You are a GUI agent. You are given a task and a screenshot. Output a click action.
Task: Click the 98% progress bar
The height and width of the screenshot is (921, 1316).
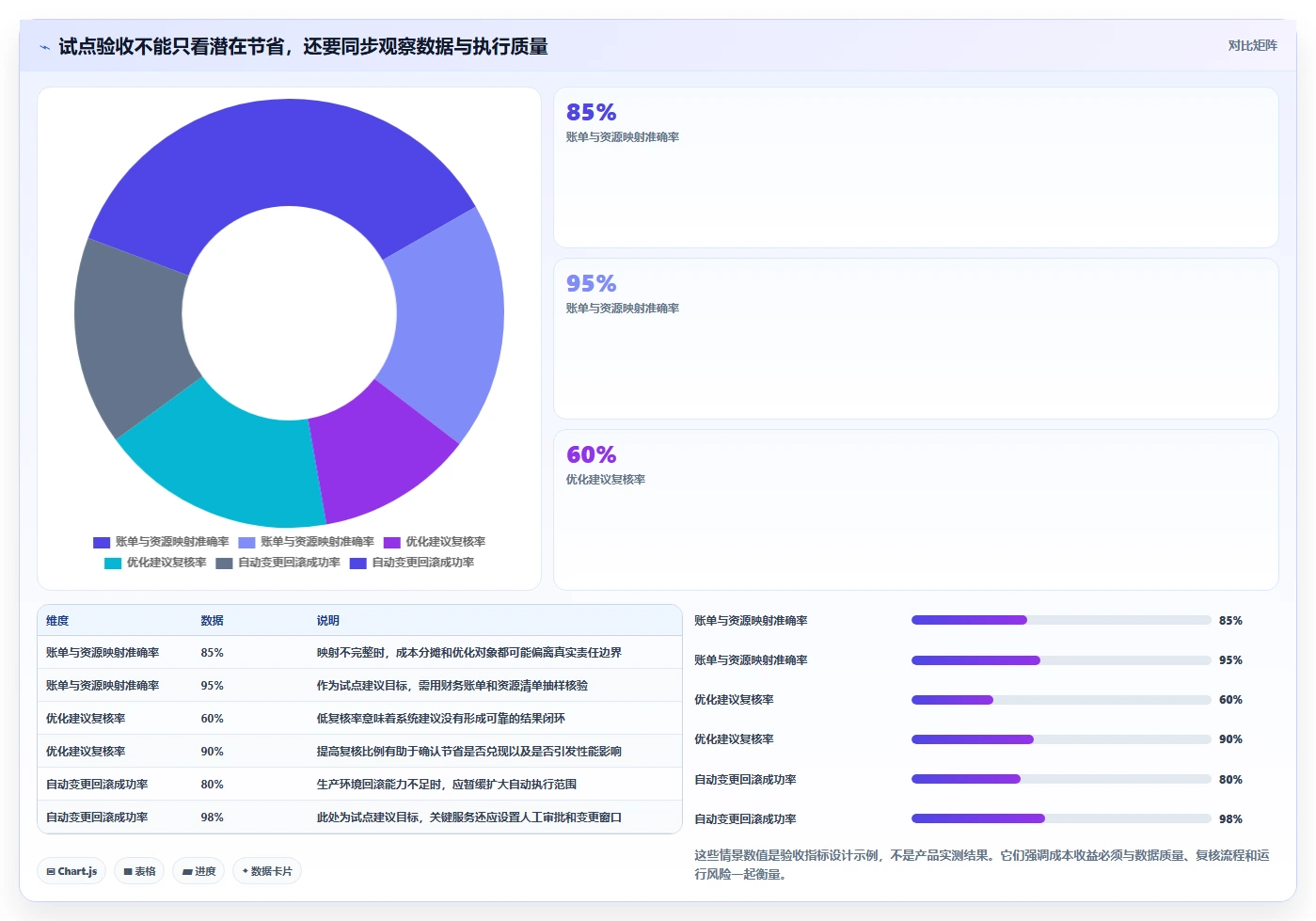(1061, 818)
